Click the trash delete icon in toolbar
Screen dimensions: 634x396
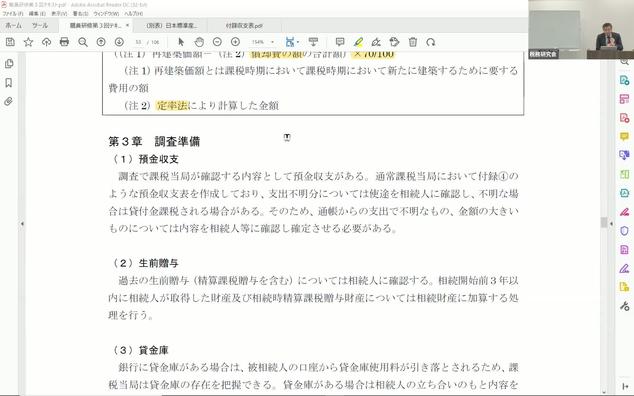click(412, 42)
